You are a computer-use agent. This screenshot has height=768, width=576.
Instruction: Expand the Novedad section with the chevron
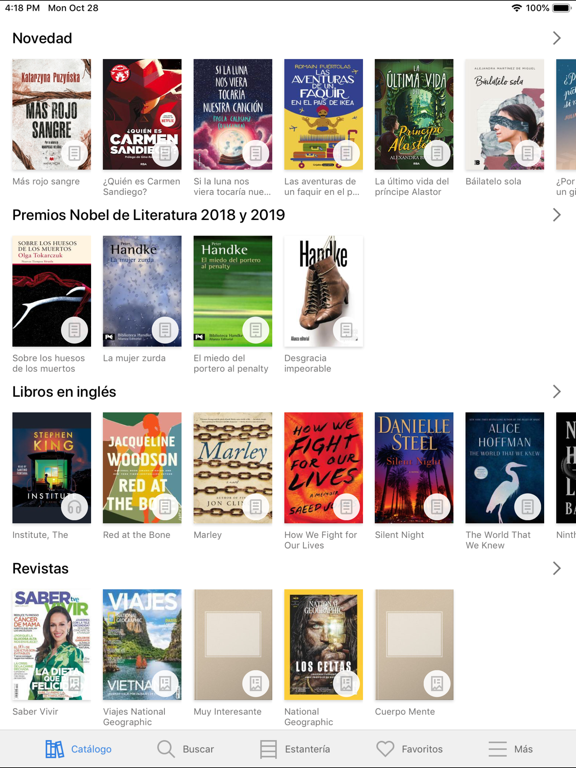pyautogui.click(x=557, y=38)
